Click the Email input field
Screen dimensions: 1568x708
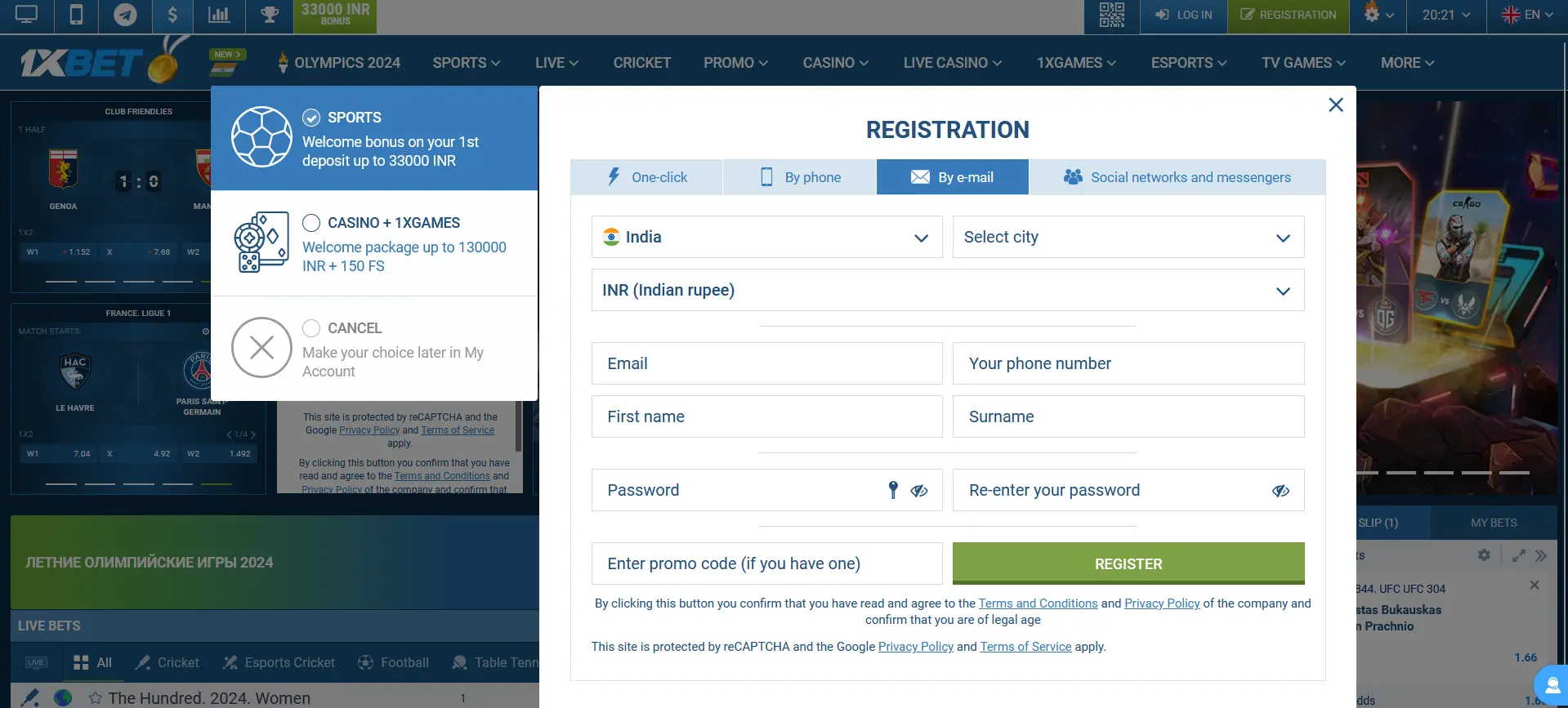point(766,364)
